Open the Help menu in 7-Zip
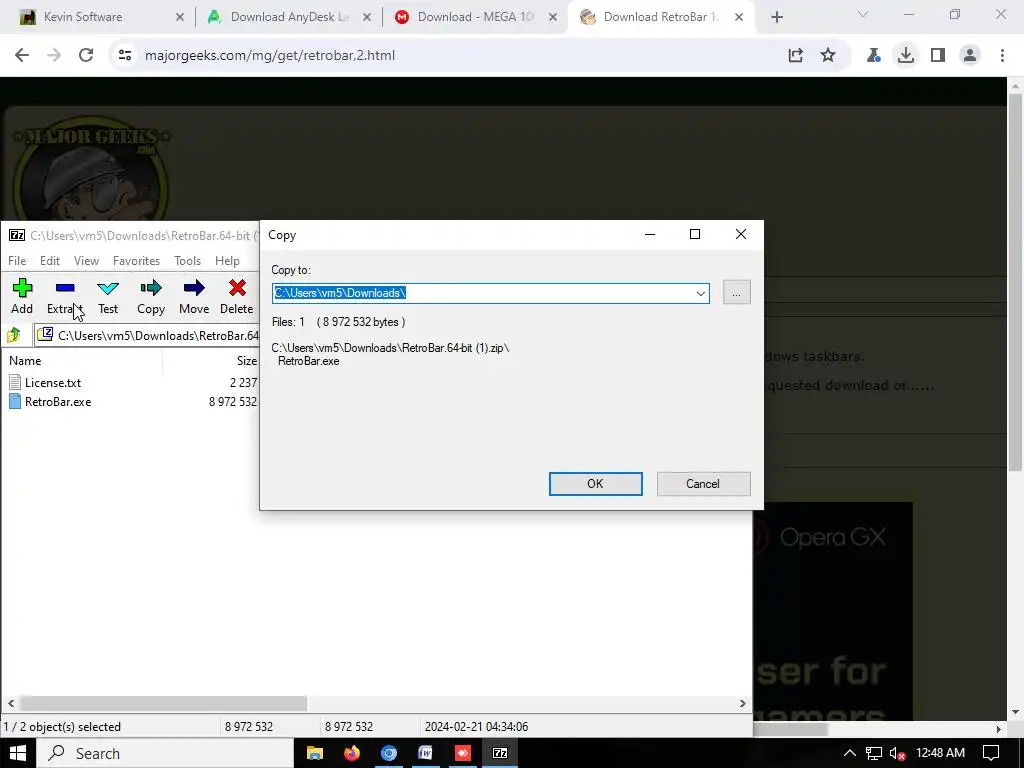The image size is (1024, 768). (227, 261)
